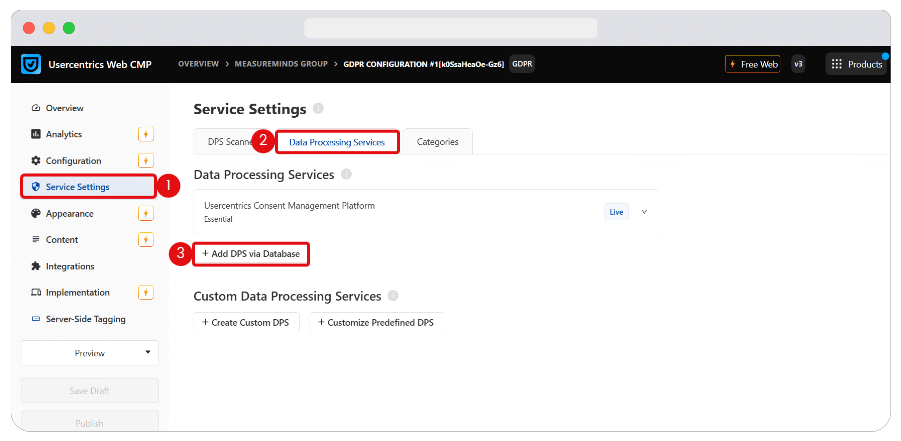Select Service Settings in the sidebar
The width and height of the screenshot is (901, 441).
(88, 187)
